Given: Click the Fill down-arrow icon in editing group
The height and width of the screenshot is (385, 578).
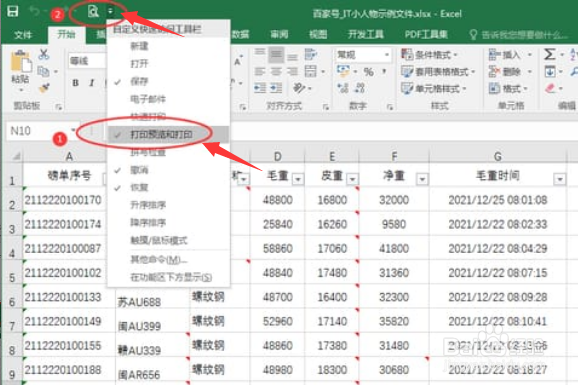Looking at the screenshot, I should (550, 71).
